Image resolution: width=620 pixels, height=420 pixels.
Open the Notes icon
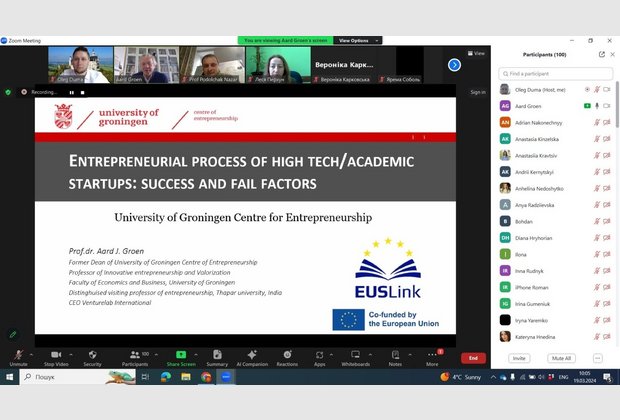[x=395, y=354]
